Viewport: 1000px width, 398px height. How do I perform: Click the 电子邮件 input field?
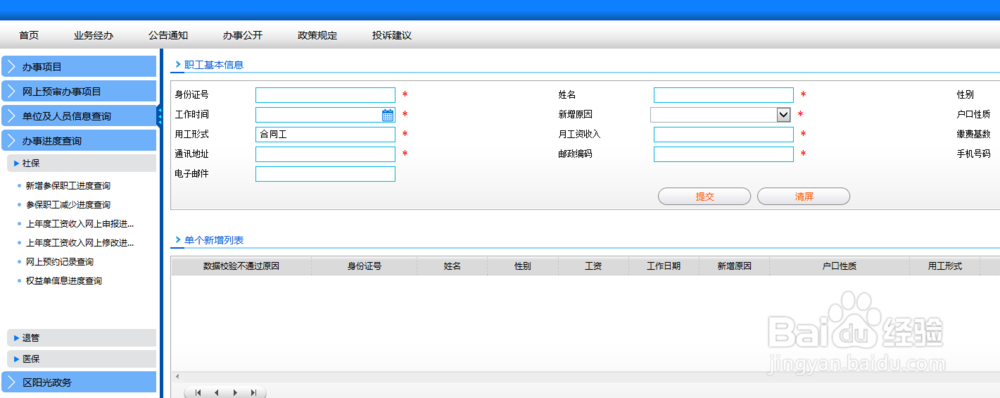tap(325, 174)
